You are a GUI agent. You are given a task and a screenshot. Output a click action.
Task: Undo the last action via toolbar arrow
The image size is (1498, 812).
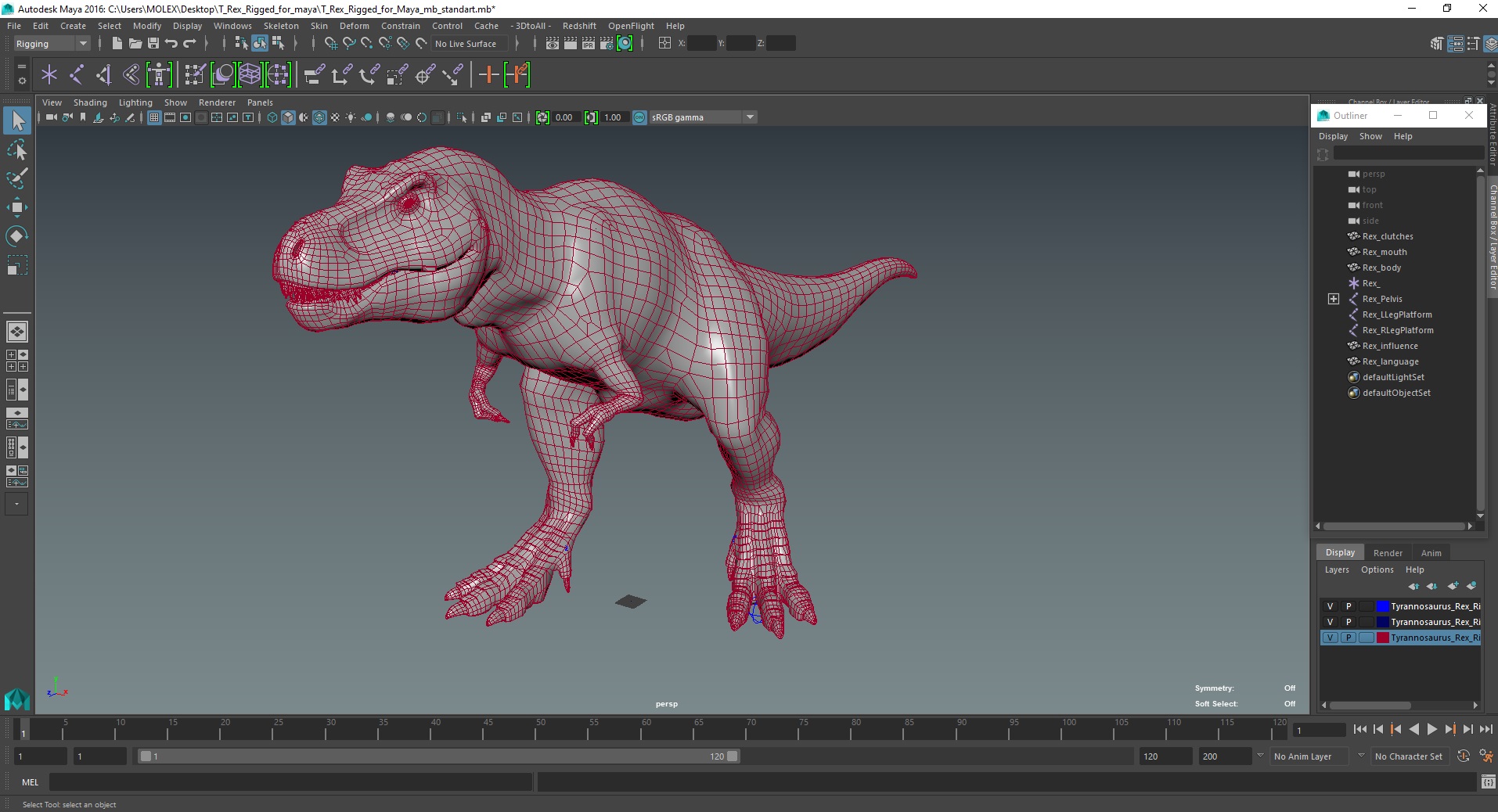tap(171, 43)
